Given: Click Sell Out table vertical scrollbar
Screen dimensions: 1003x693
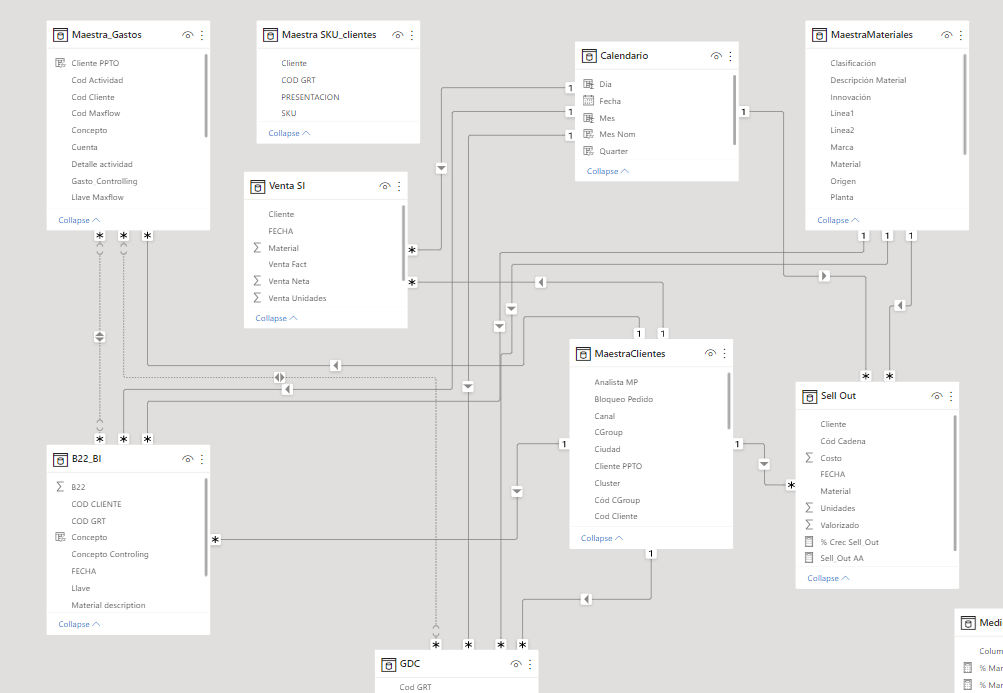Looking at the screenshot, I should click(955, 482).
